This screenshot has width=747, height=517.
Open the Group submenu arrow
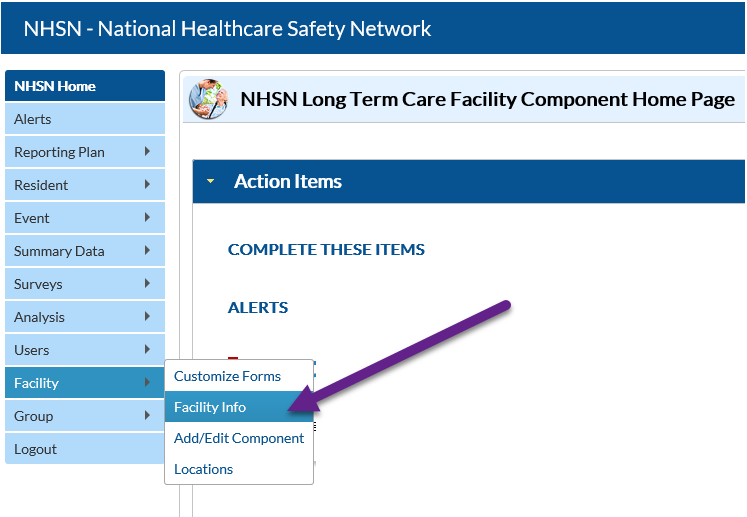[x=147, y=416]
